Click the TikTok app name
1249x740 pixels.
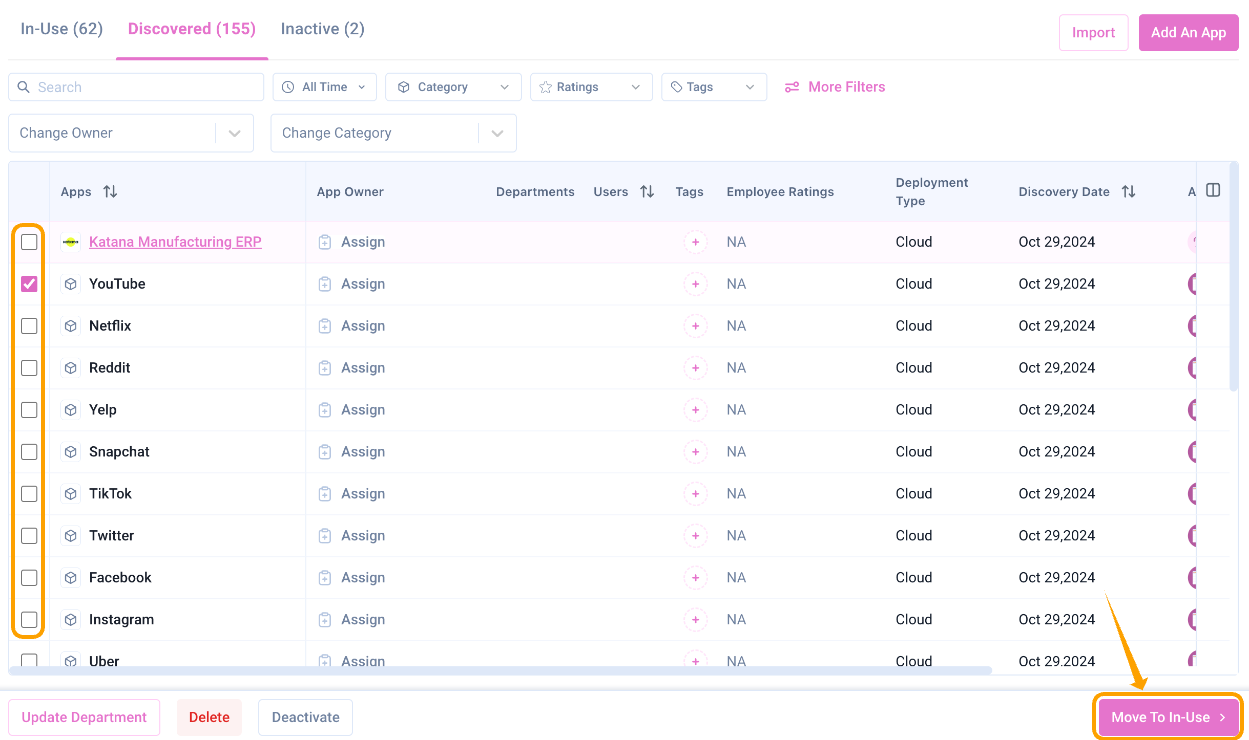tap(110, 494)
